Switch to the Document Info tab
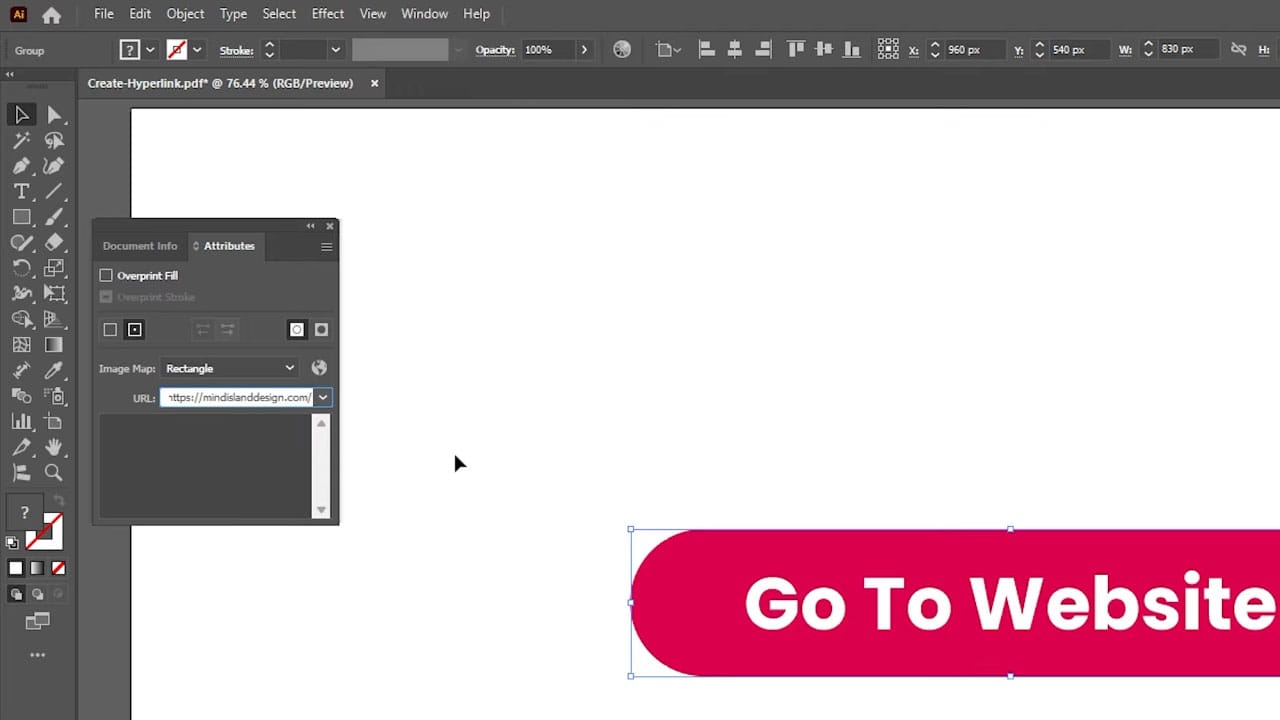This screenshot has width=1280, height=720. click(140, 246)
